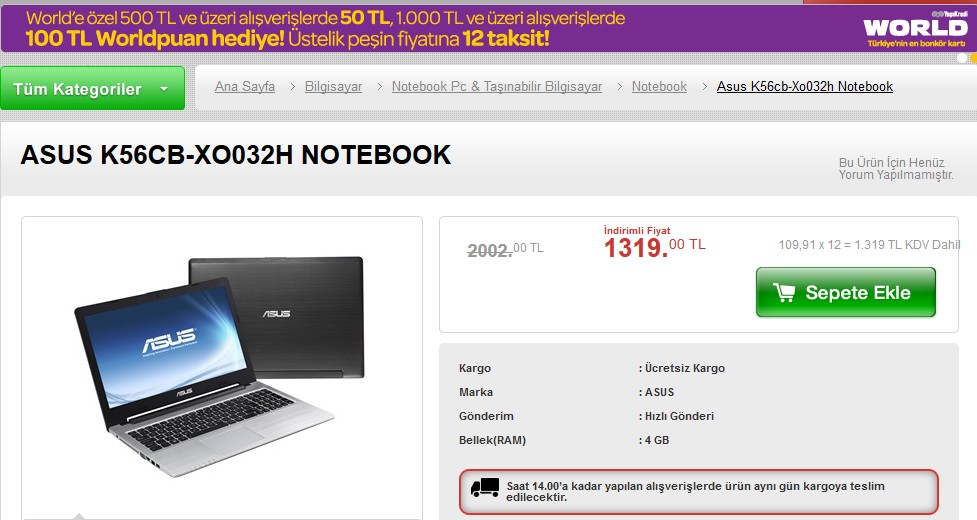Open the Notebook category breadcrumb
The width and height of the screenshot is (977, 520).
659,87
